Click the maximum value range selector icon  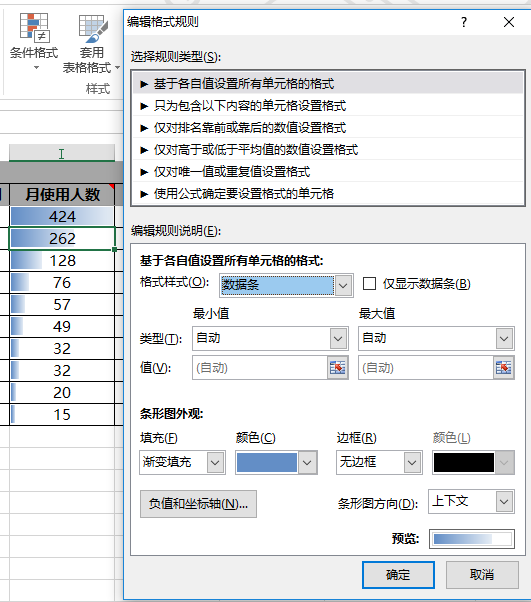pos(503,368)
